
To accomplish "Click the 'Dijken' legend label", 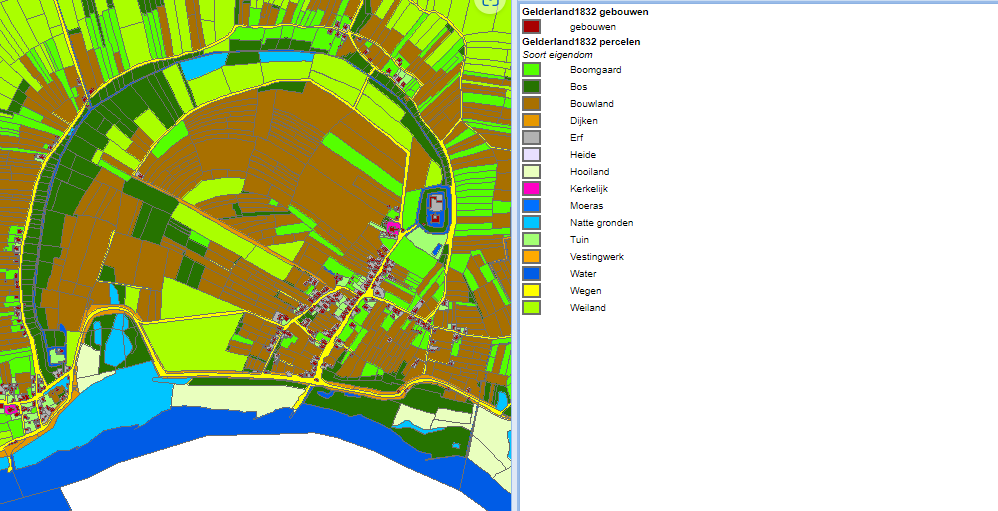I will [x=584, y=121].
